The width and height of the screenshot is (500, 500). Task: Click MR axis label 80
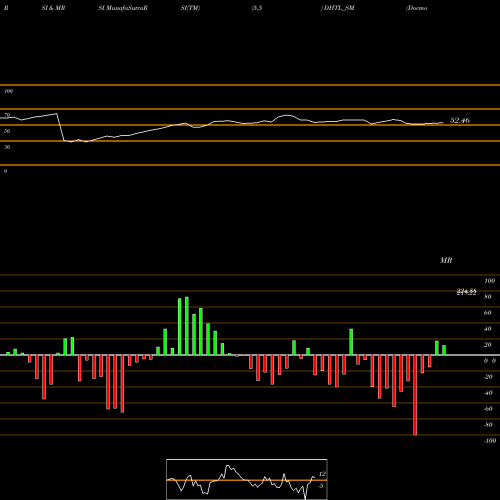pos(488,297)
